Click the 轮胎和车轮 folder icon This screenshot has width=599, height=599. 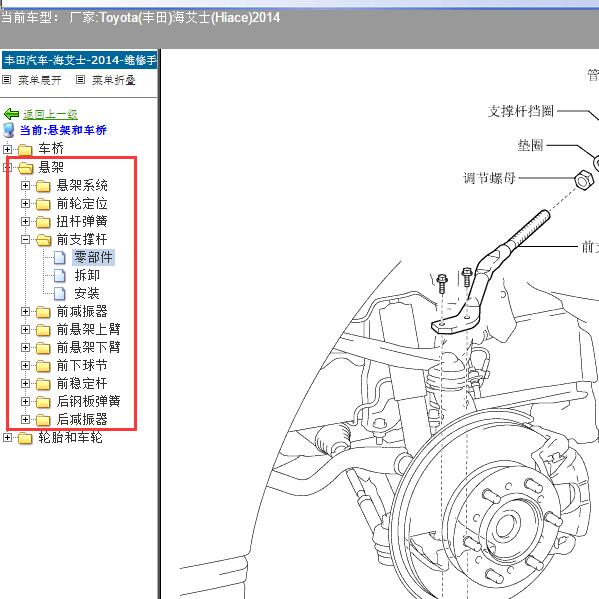25,438
